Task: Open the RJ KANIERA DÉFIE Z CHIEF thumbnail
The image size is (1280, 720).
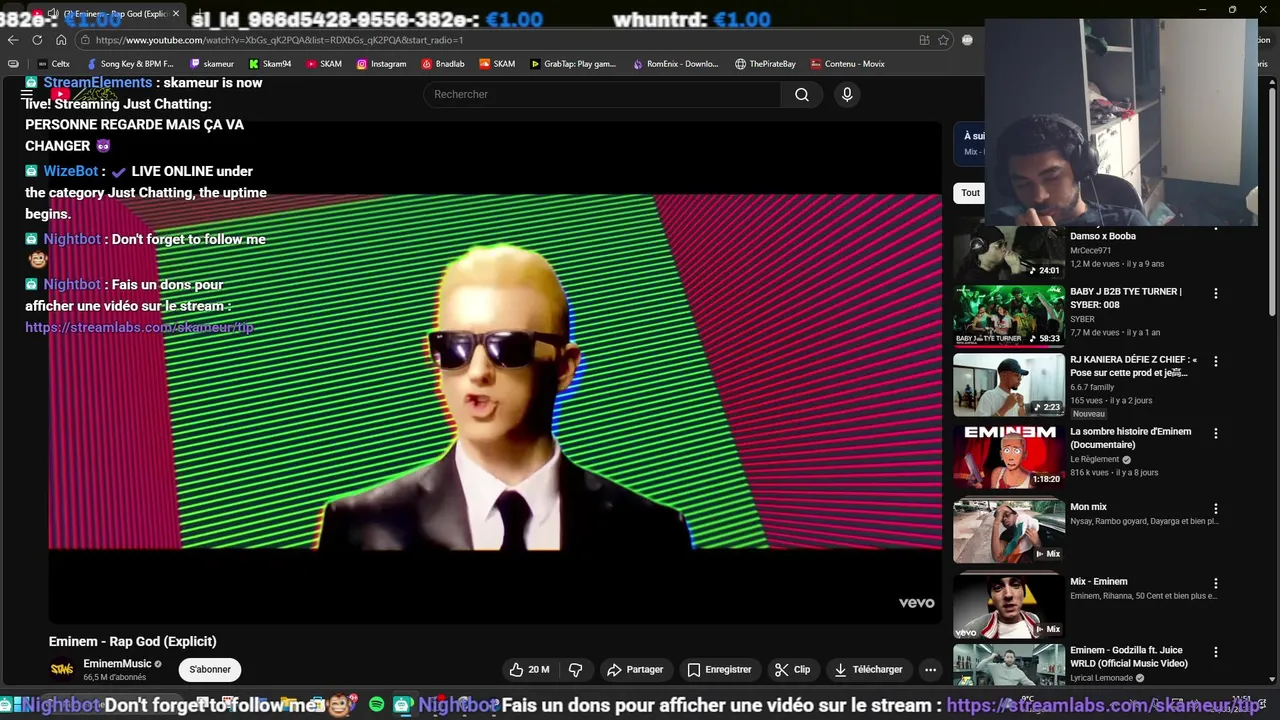Action: (1009, 384)
